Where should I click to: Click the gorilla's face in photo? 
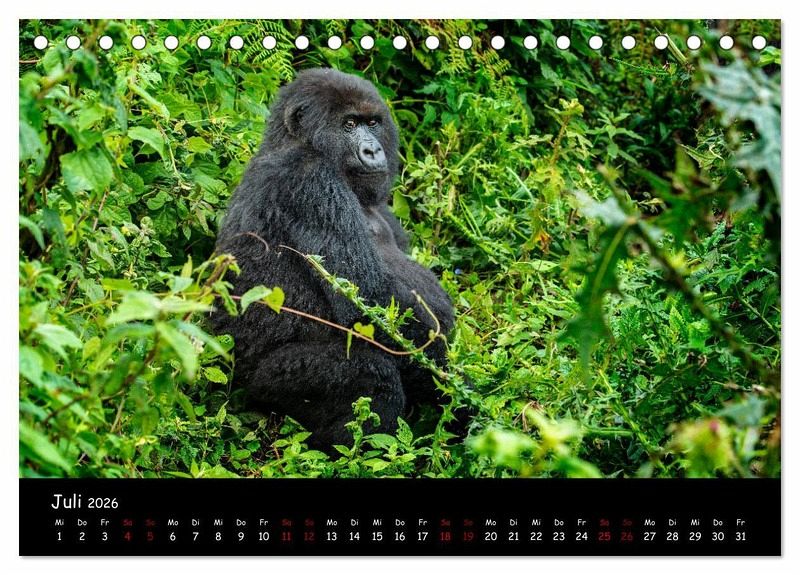(x=363, y=138)
